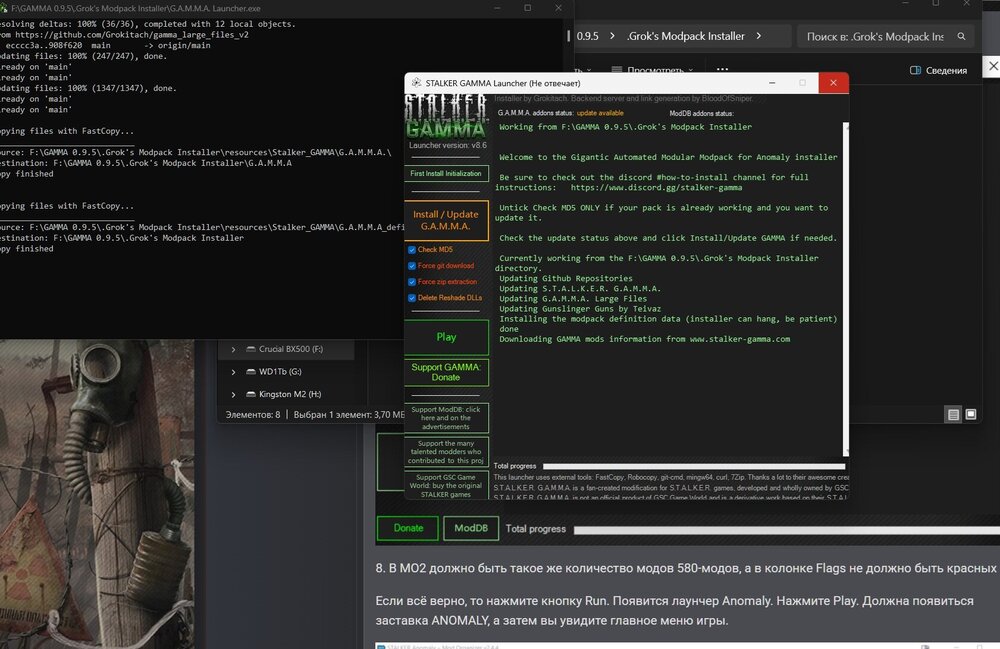Click the console window title bar icon
1000x649 pixels.
4,8
